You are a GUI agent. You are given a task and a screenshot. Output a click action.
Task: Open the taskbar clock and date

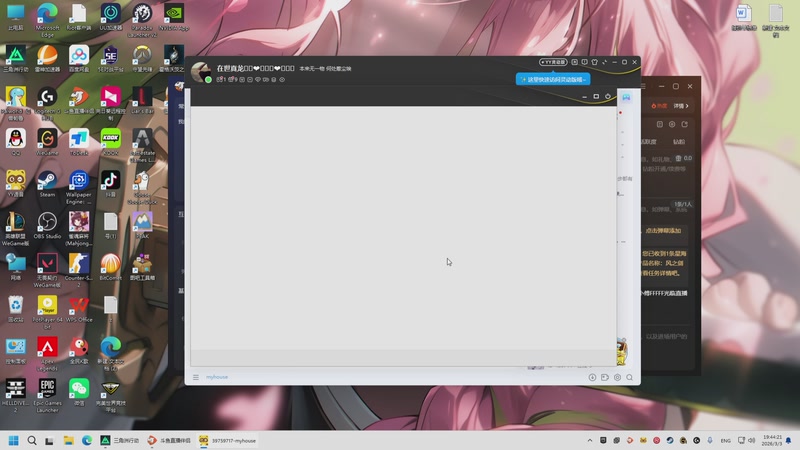point(771,440)
